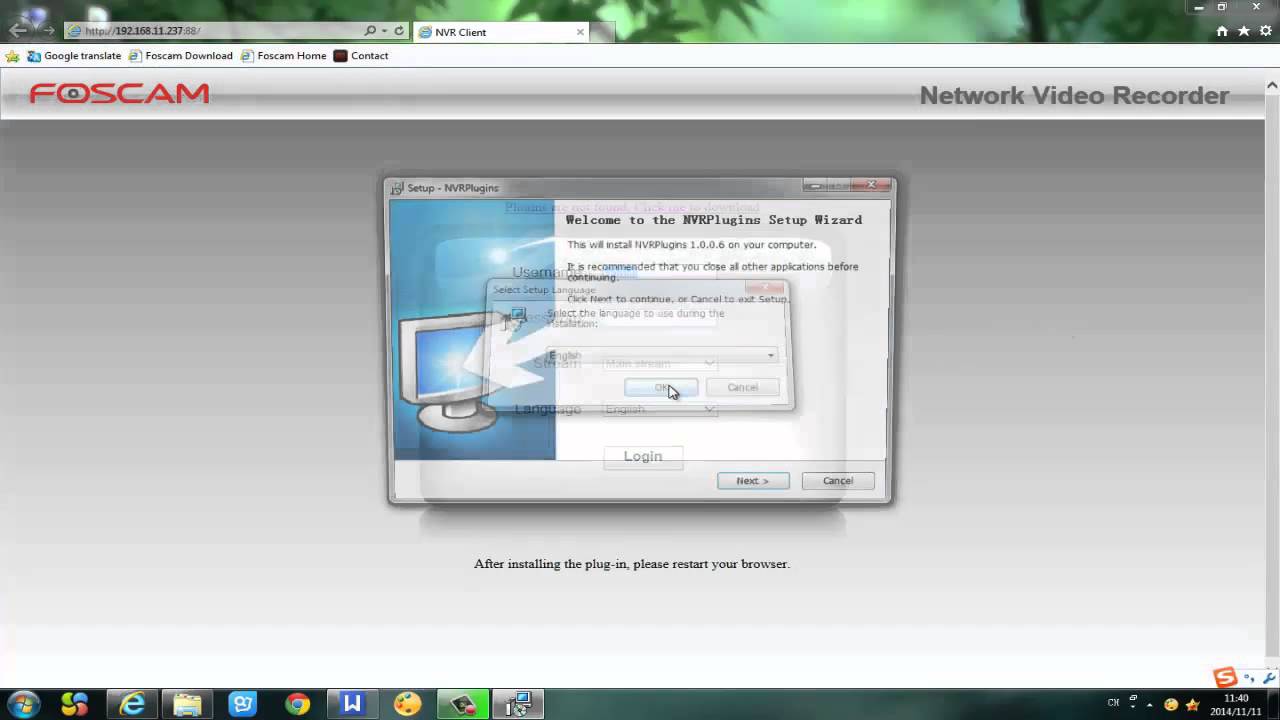The image size is (1280, 720).
Task: Select the NVR Client tab
Action: tap(501, 32)
